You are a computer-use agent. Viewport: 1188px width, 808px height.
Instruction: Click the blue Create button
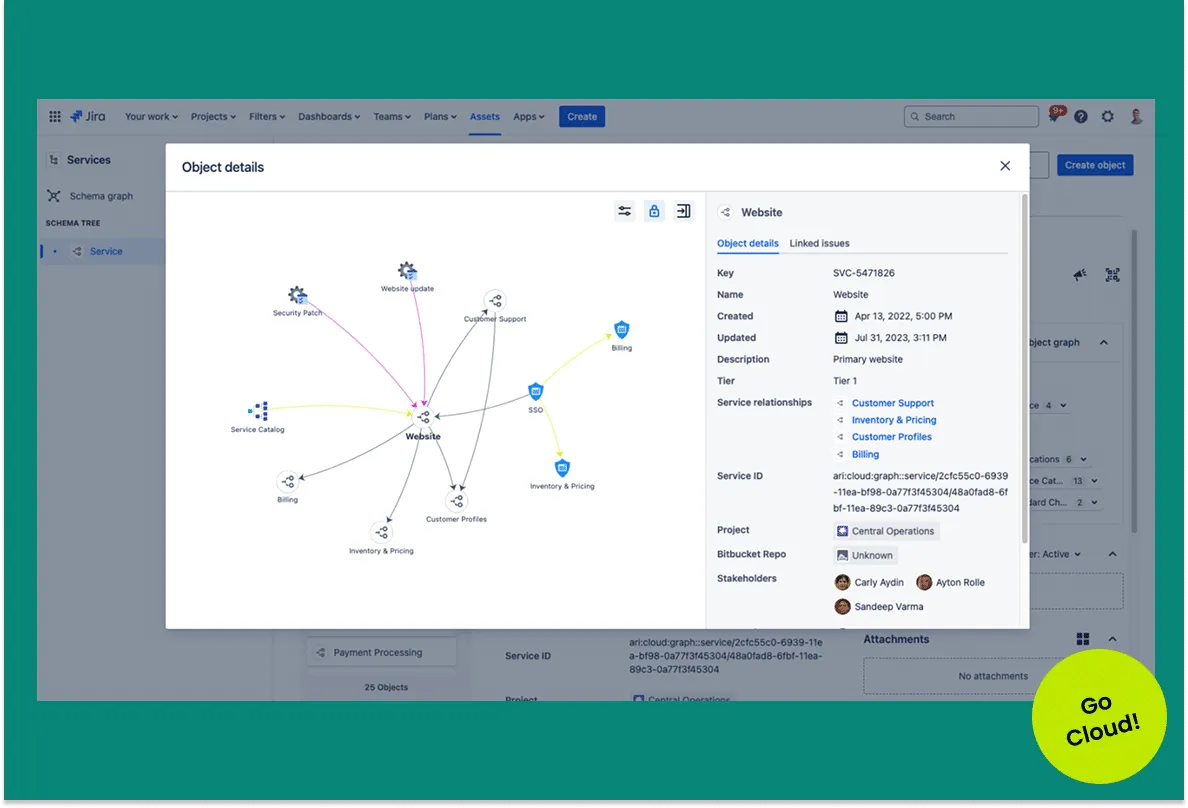(x=582, y=117)
